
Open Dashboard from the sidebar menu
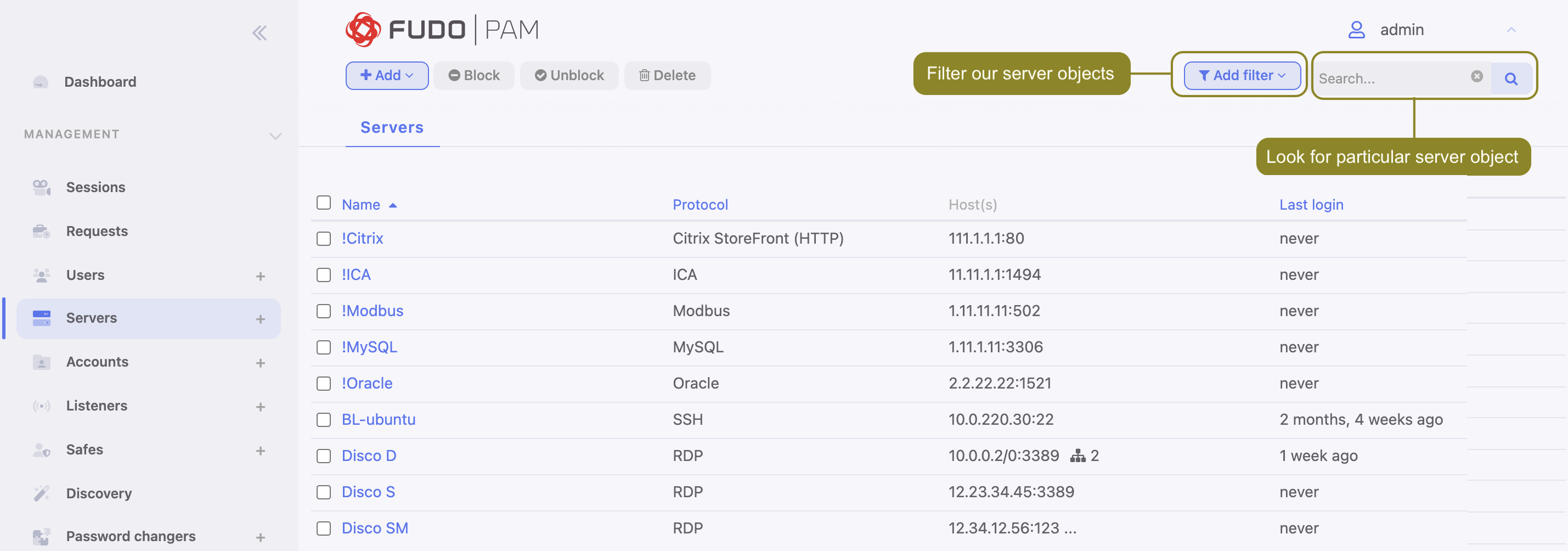(100, 82)
